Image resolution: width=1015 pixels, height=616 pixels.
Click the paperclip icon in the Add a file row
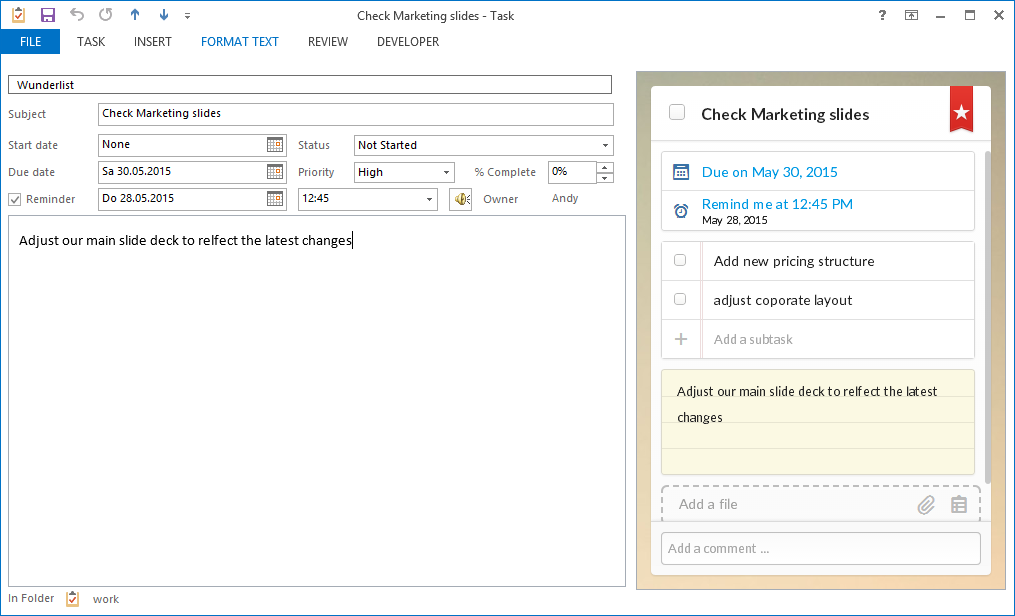pyautogui.click(x=926, y=505)
